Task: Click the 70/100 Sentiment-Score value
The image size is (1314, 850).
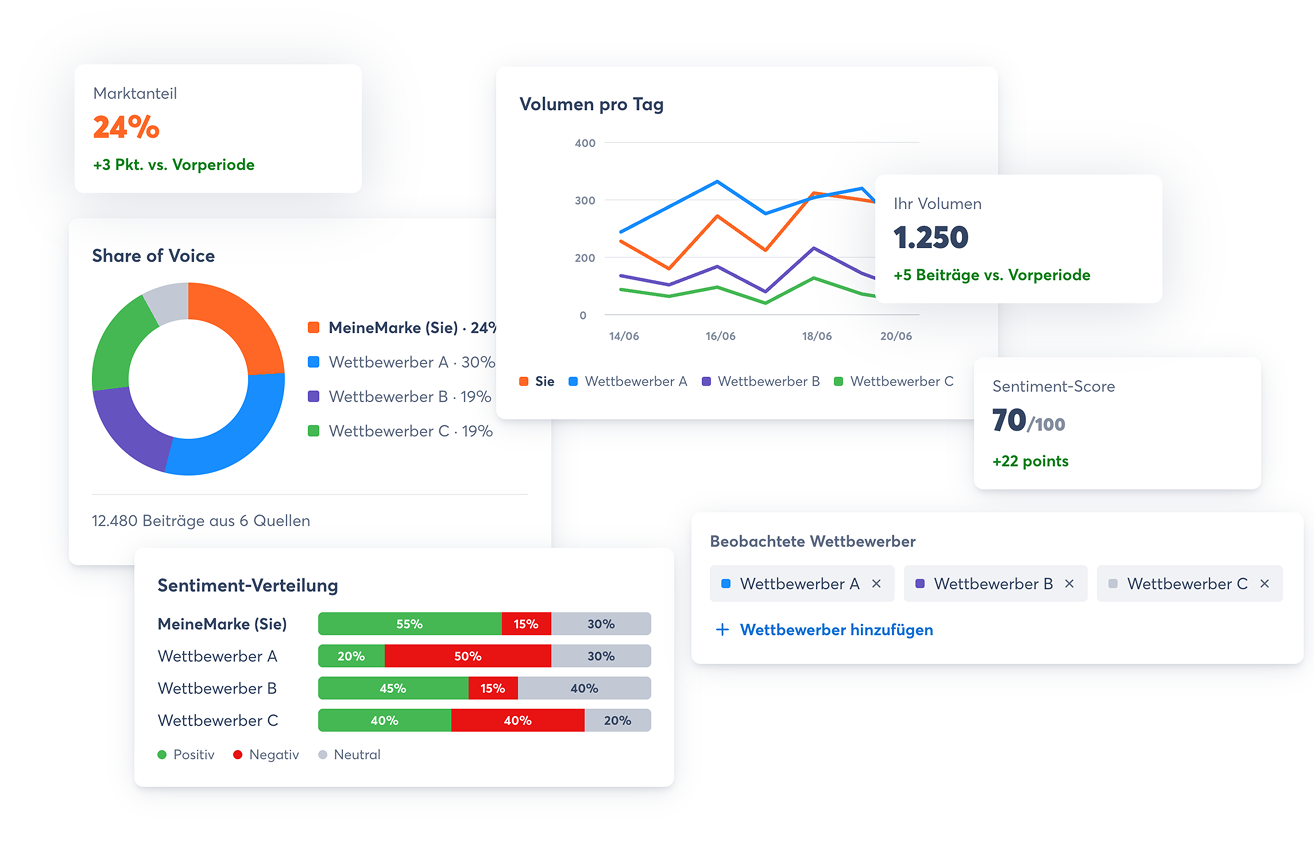Action: pyautogui.click(x=1028, y=421)
